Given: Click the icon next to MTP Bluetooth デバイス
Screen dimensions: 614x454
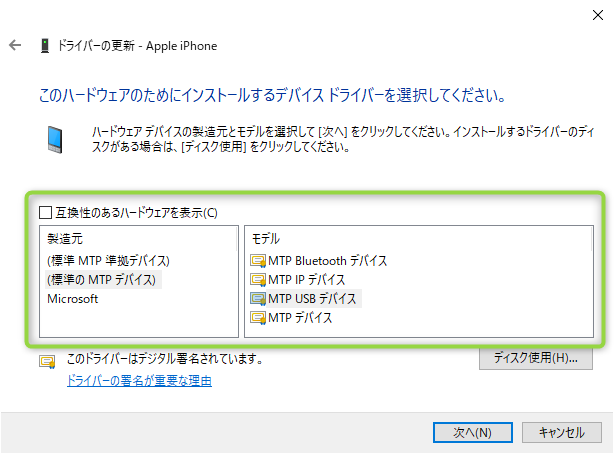Looking at the screenshot, I should click(258, 261).
